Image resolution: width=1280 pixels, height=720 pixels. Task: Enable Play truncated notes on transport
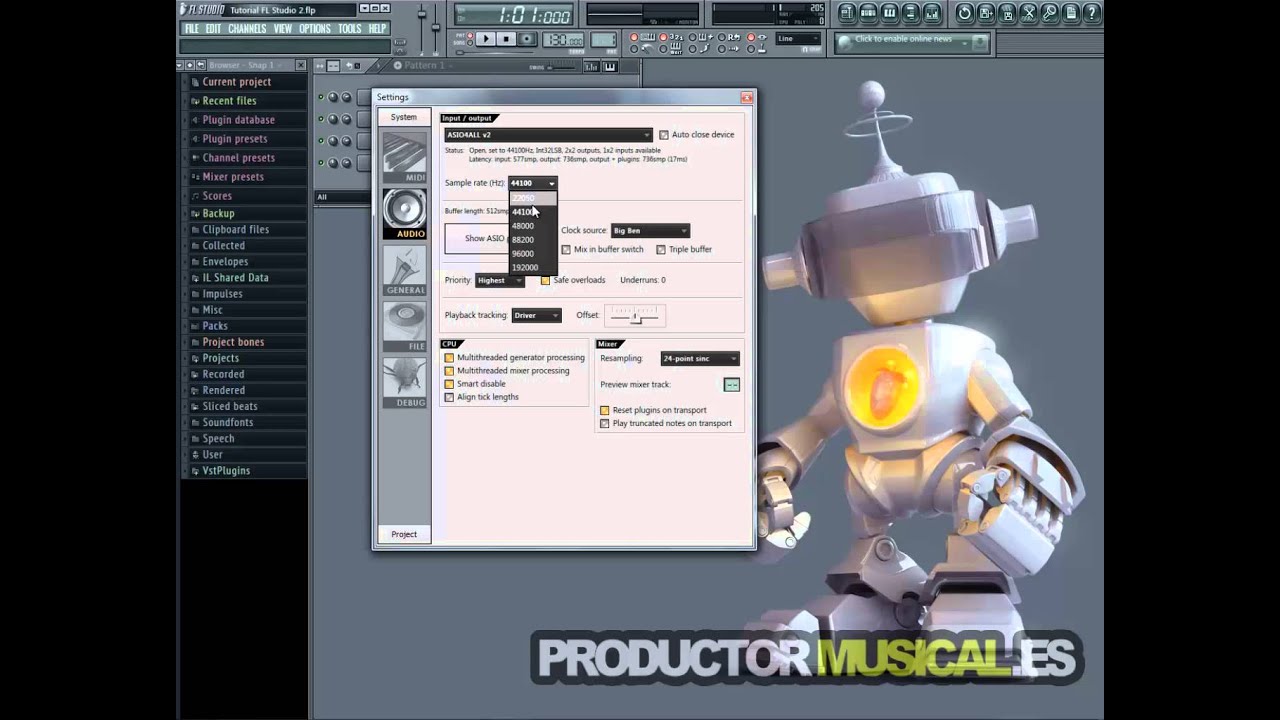(x=604, y=423)
